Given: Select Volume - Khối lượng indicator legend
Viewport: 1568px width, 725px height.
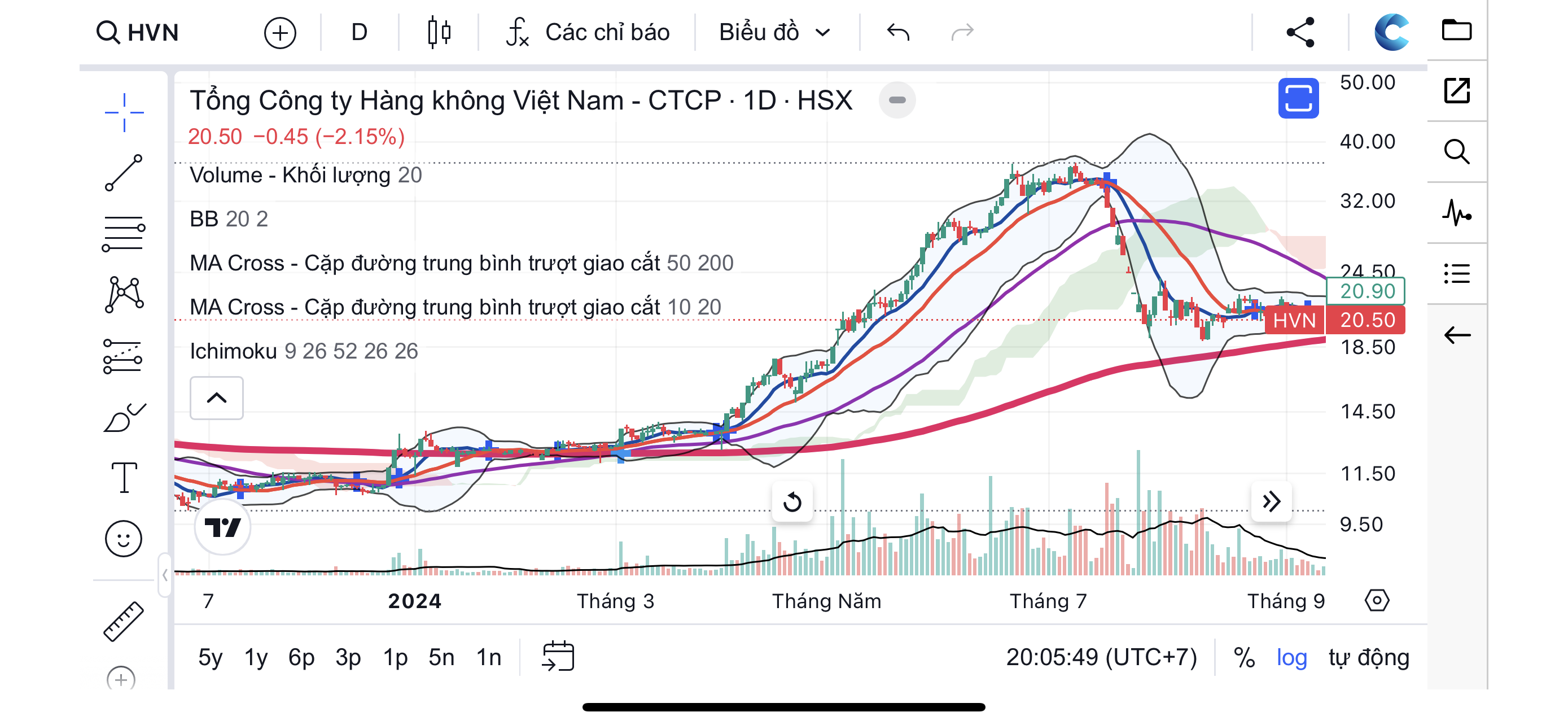Looking at the screenshot, I should (x=305, y=175).
